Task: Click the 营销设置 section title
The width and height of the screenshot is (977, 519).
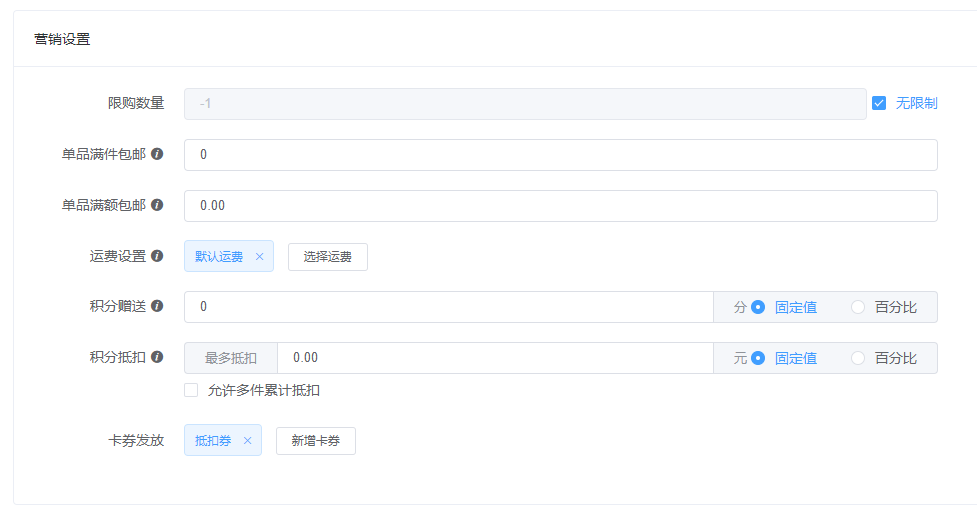Action: pyautogui.click(x=62, y=39)
